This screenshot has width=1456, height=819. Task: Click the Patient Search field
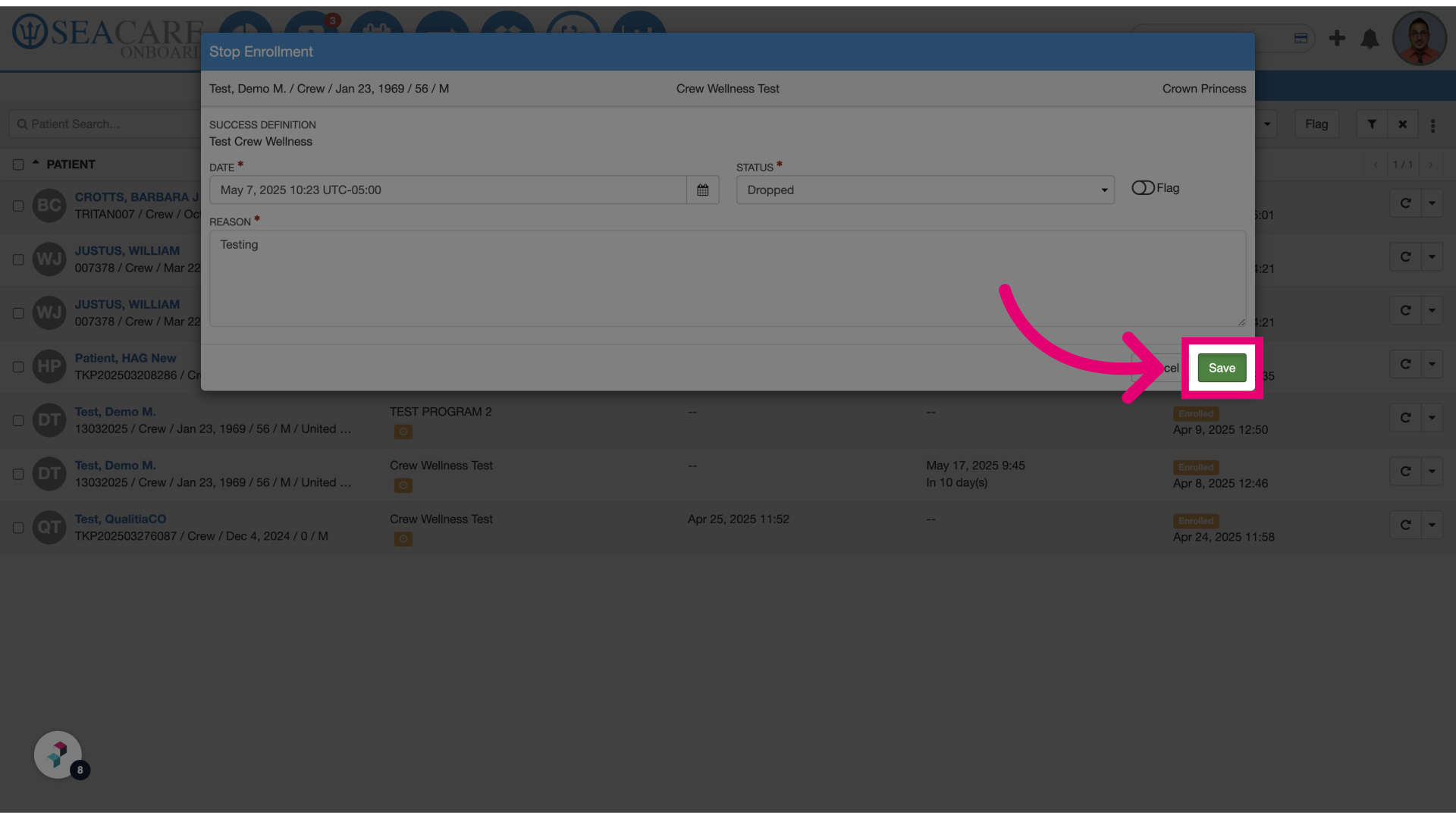point(106,124)
